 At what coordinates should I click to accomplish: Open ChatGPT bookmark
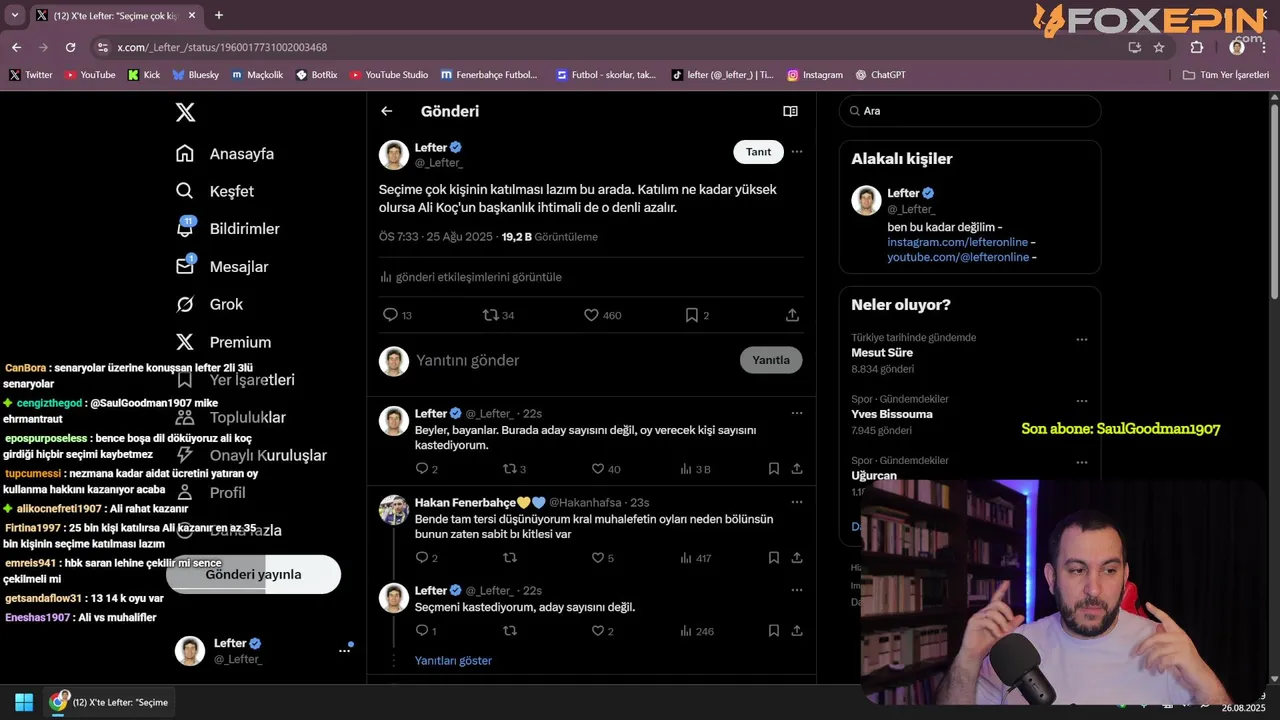coord(880,75)
